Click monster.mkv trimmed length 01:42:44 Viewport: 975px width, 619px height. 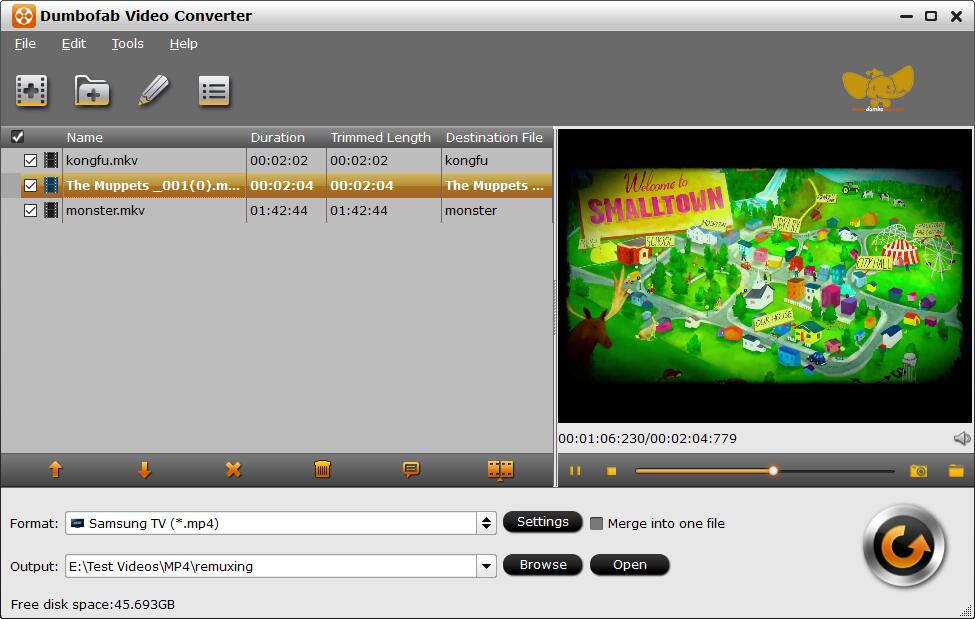[359, 210]
